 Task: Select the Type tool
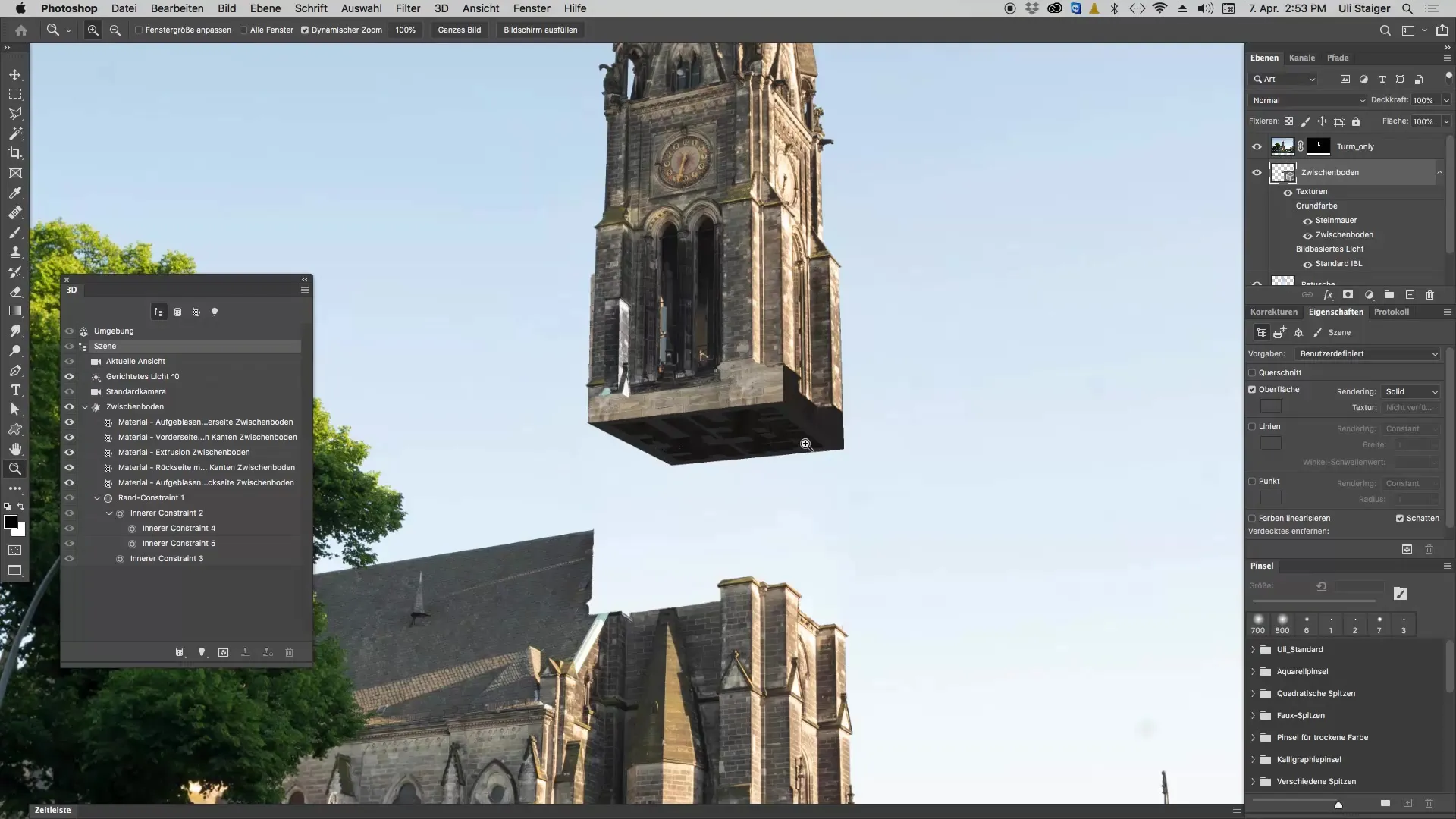pyautogui.click(x=15, y=390)
